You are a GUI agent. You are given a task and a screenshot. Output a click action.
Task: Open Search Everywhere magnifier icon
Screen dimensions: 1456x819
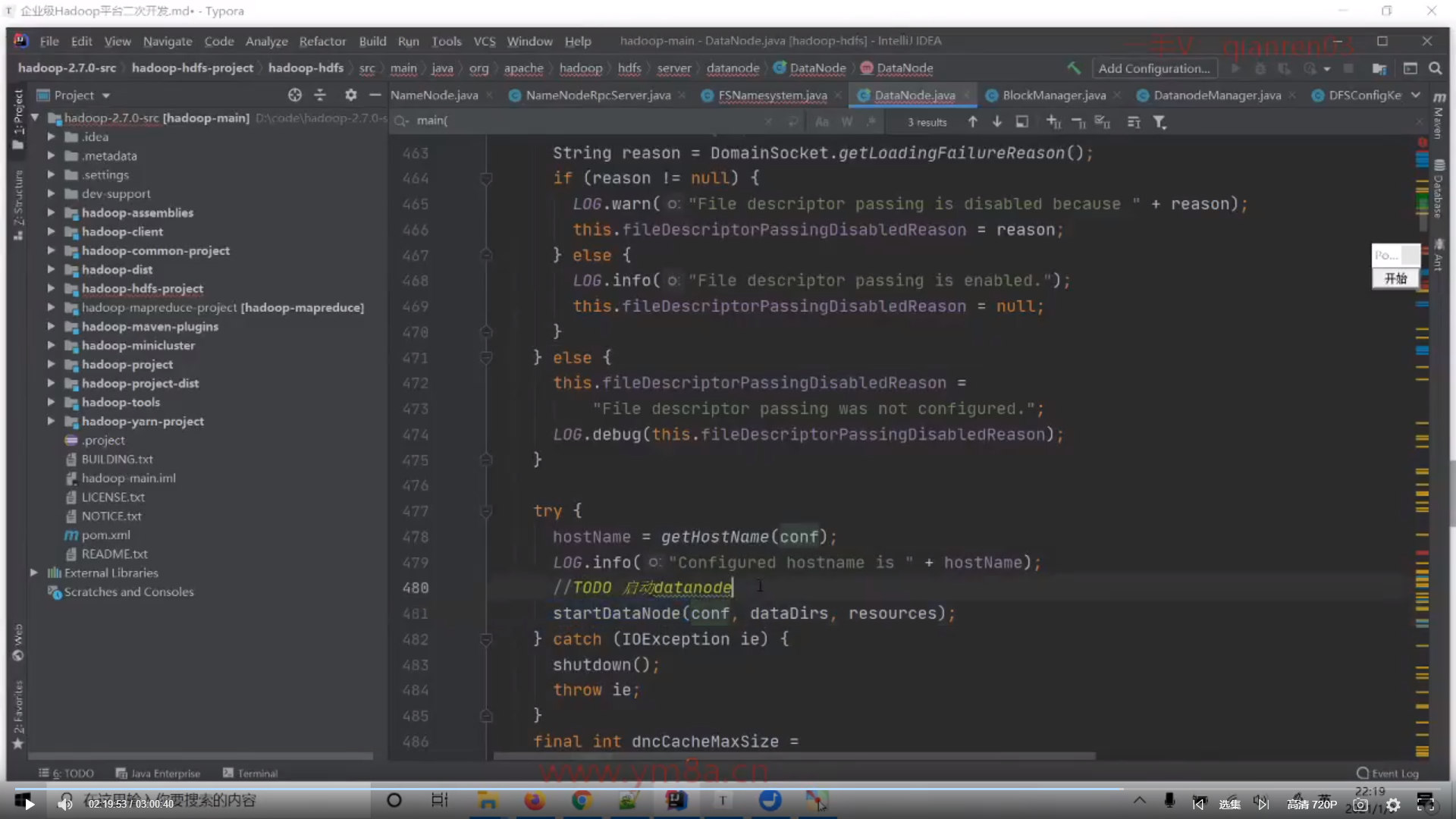(1435, 68)
